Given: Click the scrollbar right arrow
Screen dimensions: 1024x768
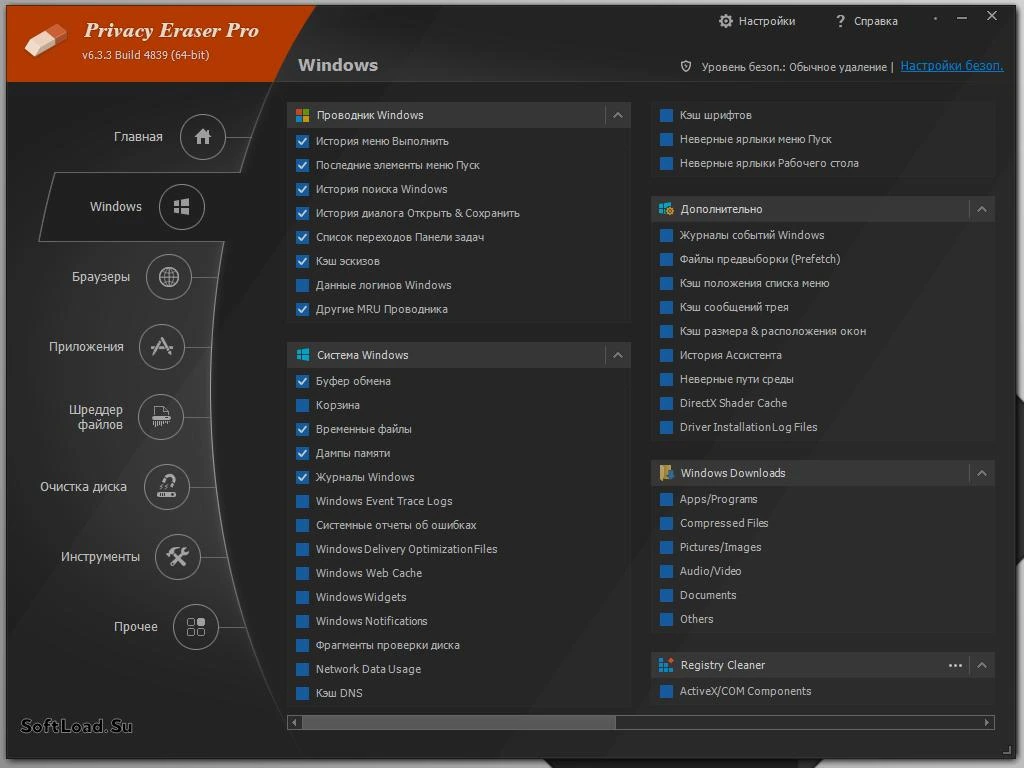Looking at the screenshot, I should point(987,722).
